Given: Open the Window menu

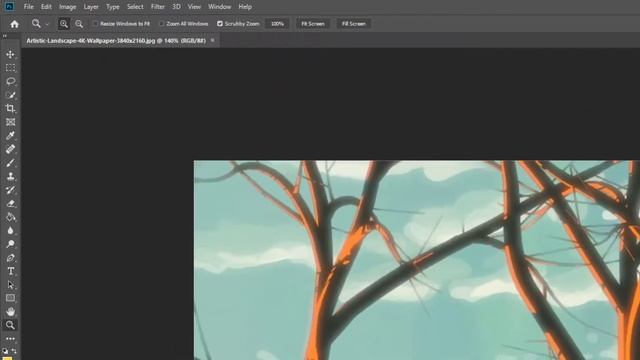Looking at the screenshot, I should 219,7.
